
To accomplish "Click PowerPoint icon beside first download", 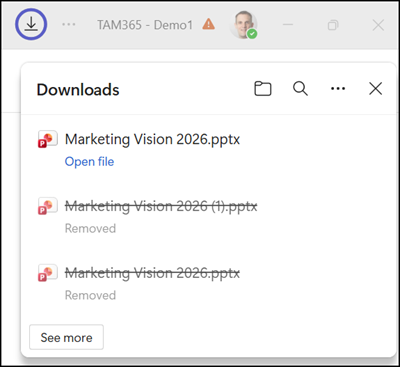I will [x=47, y=139].
